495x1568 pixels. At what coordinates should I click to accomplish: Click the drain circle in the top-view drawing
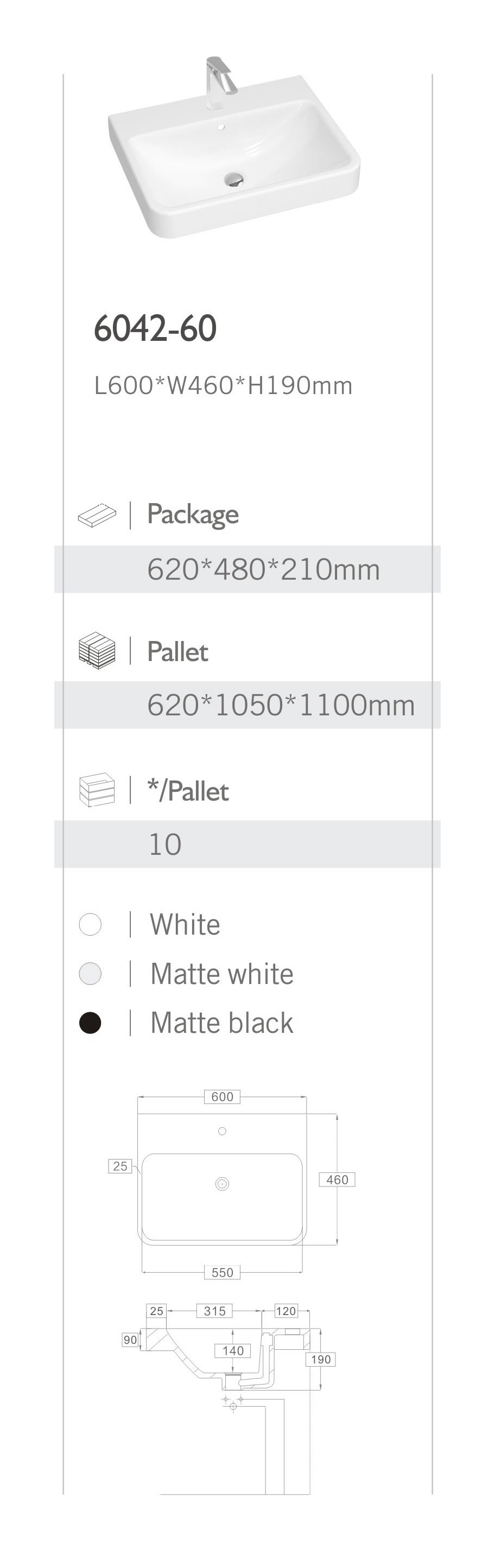222,1184
